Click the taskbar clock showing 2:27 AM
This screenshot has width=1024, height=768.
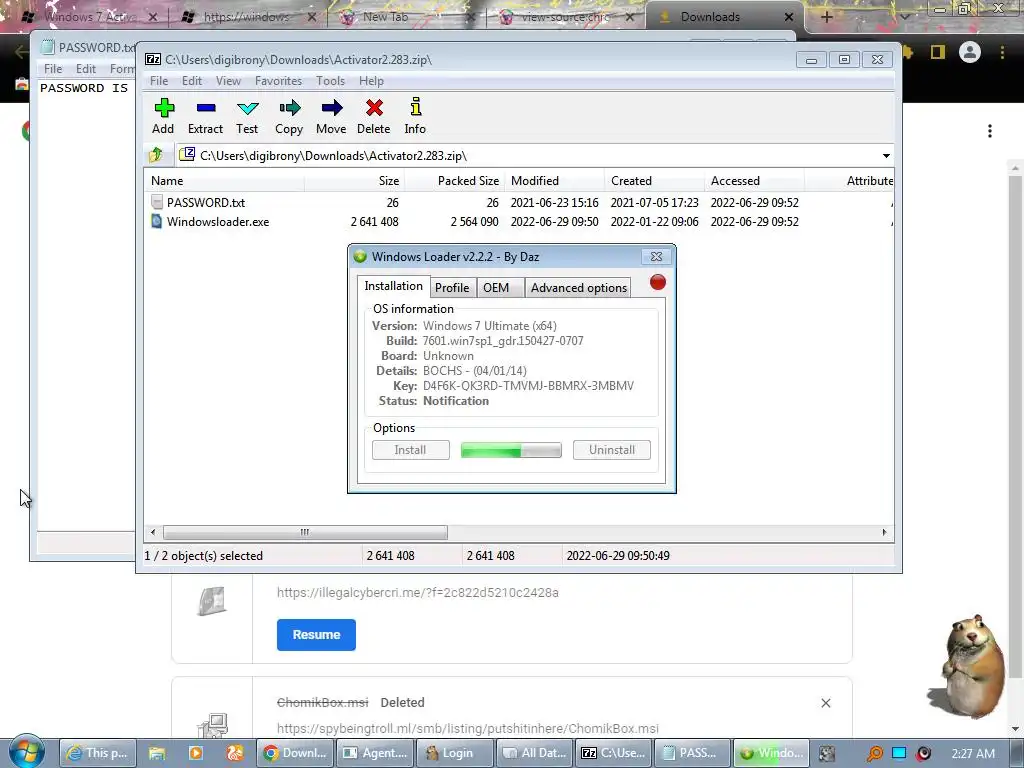pos(973,754)
